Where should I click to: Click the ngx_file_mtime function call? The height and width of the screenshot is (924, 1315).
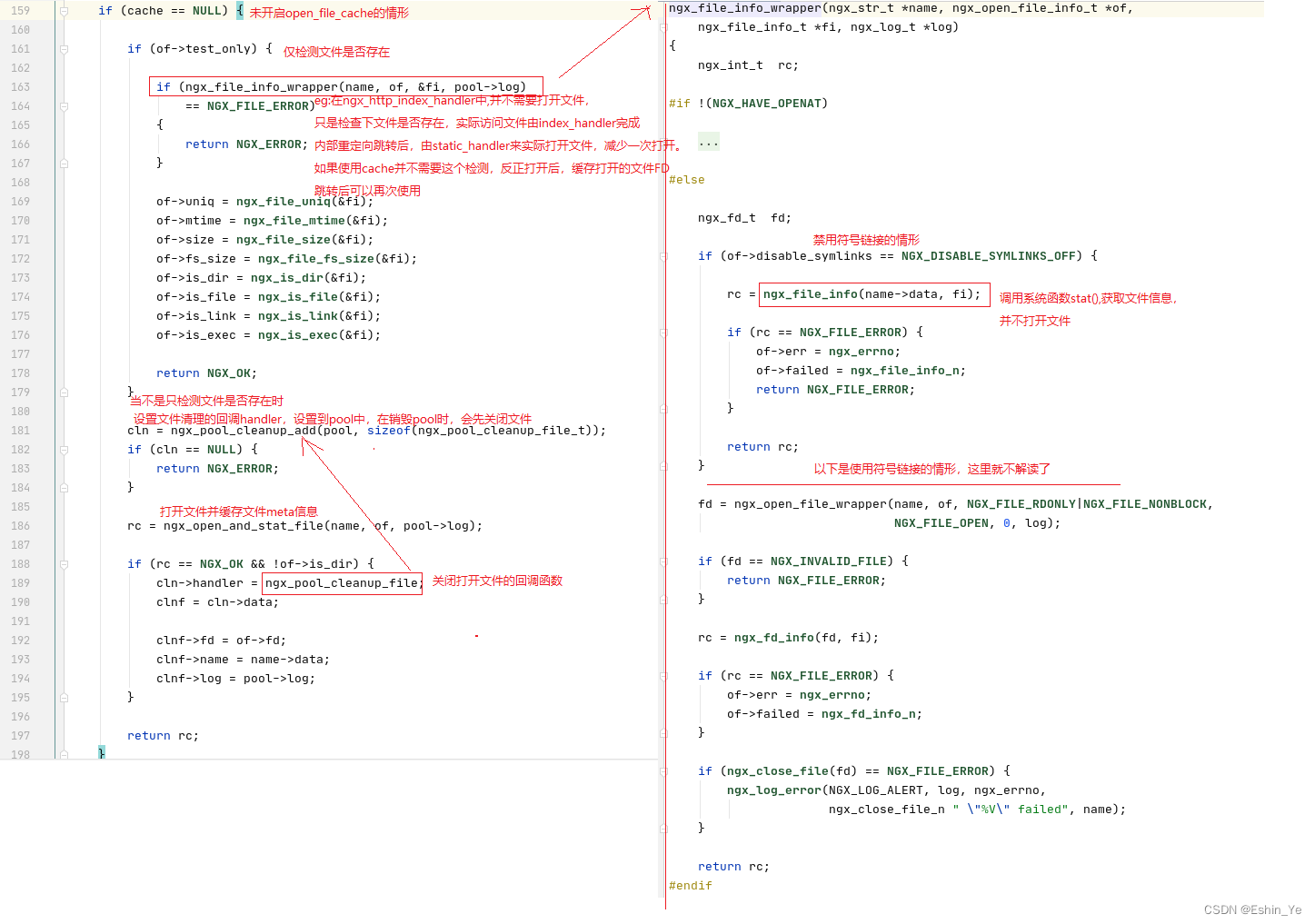pos(294,221)
